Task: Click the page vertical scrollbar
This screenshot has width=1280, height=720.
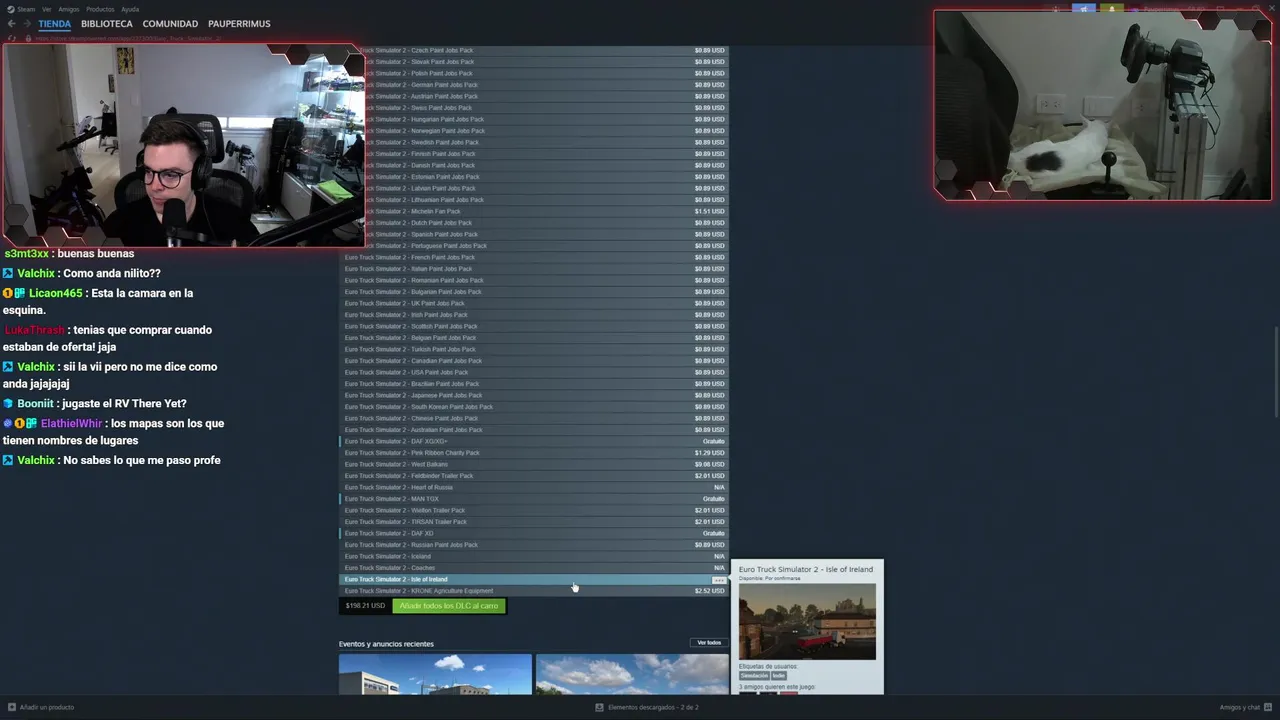Action: [1275, 373]
